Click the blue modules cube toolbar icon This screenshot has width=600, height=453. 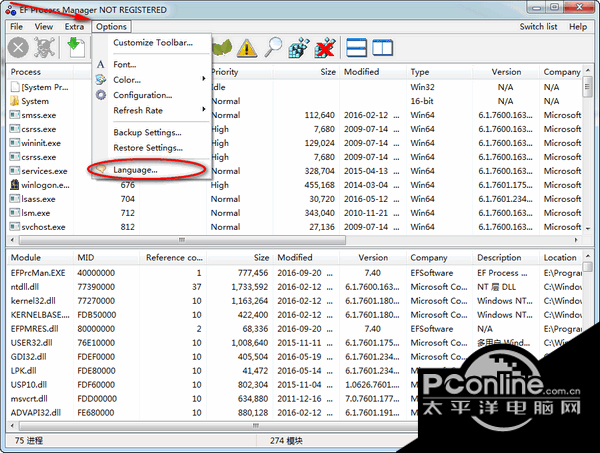(x=299, y=48)
